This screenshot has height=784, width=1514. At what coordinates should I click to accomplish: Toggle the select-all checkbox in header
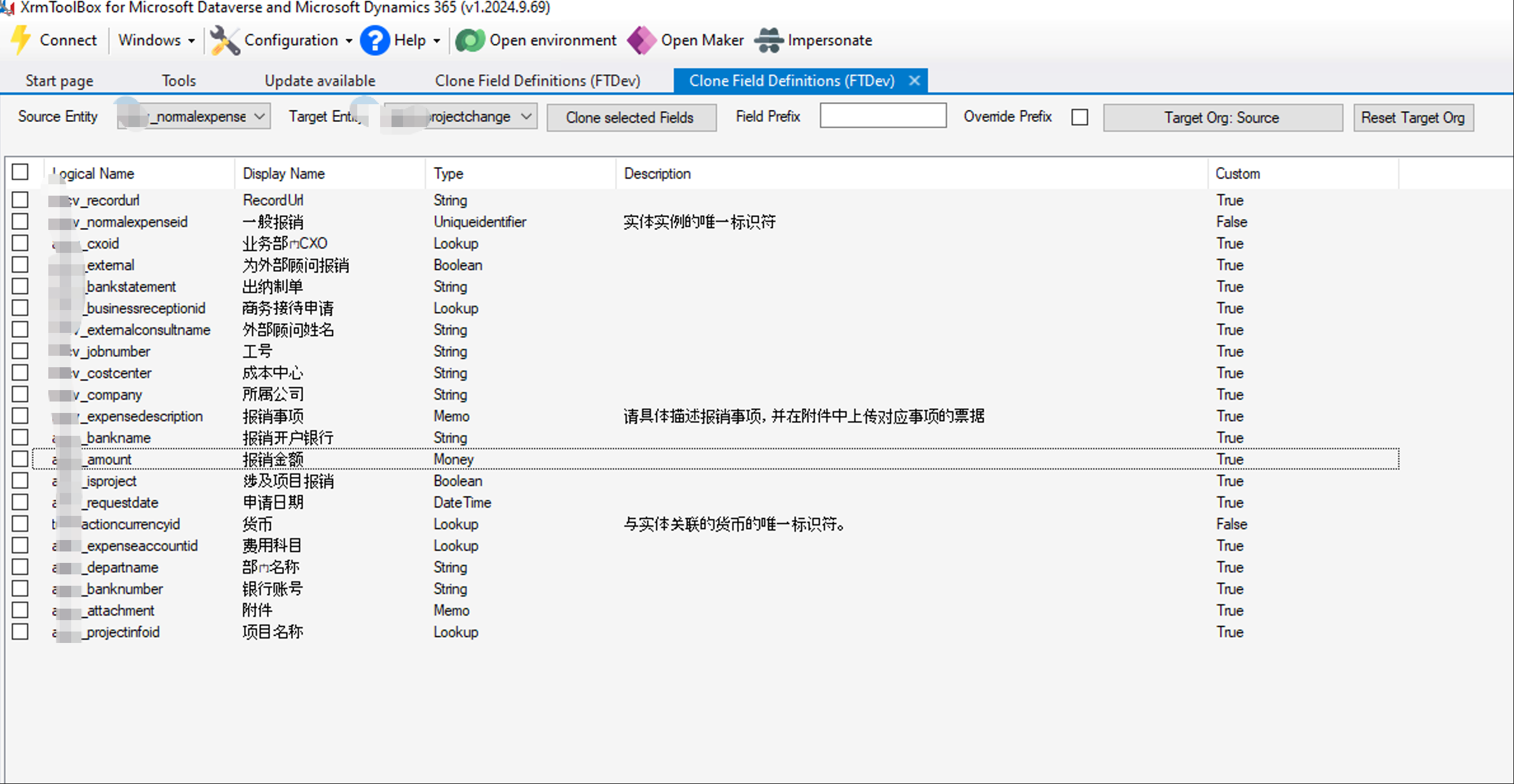coord(20,172)
